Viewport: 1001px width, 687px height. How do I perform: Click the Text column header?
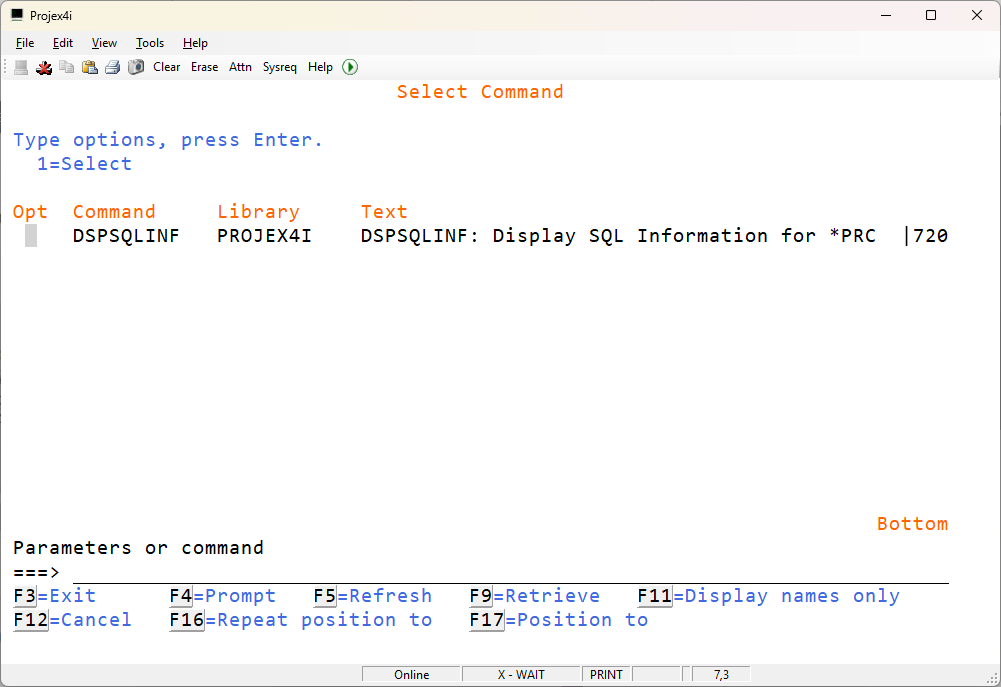pyautogui.click(x=384, y=212)
